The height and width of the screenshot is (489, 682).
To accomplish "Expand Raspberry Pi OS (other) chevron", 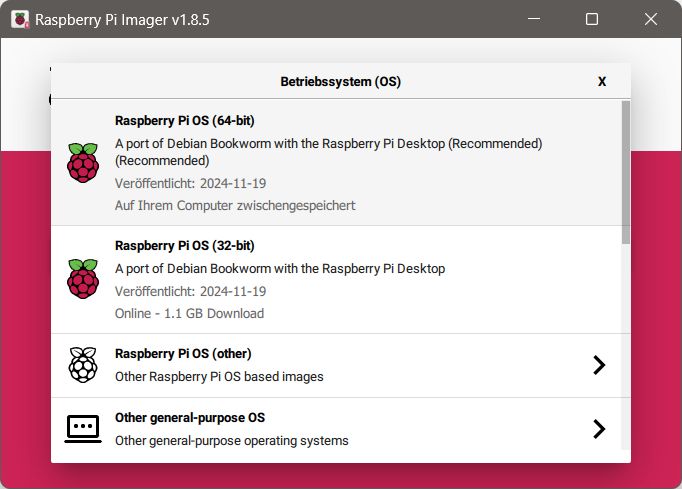I will (599, 365).
